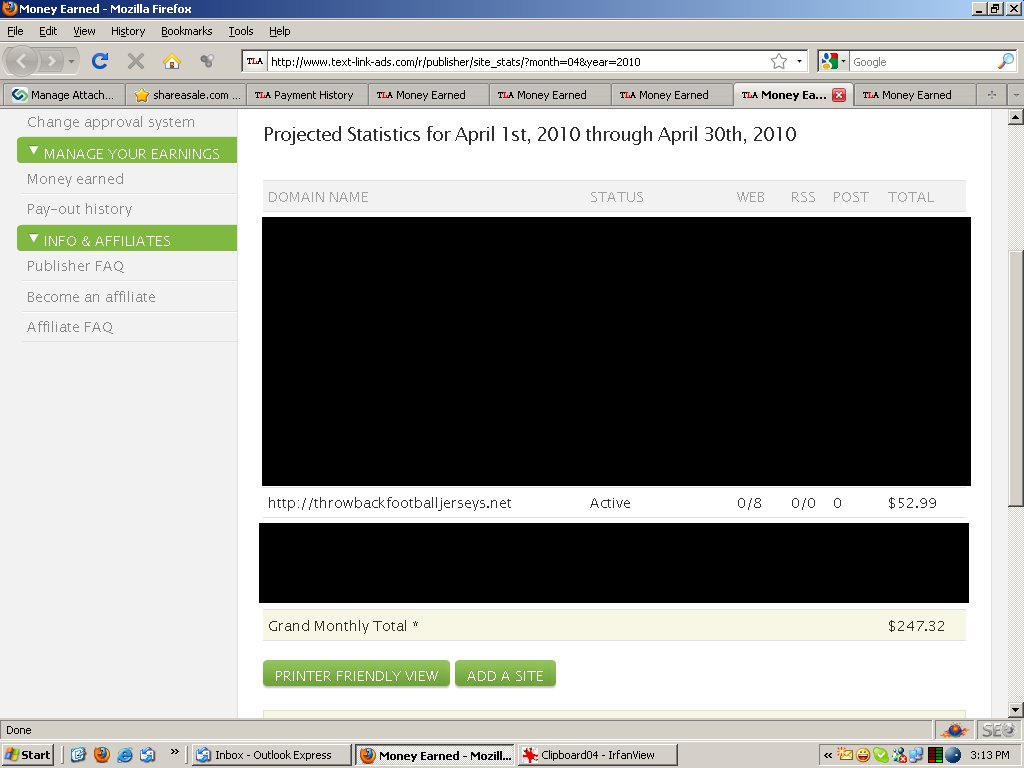Collapse the Info & Affiliates section

34,239
